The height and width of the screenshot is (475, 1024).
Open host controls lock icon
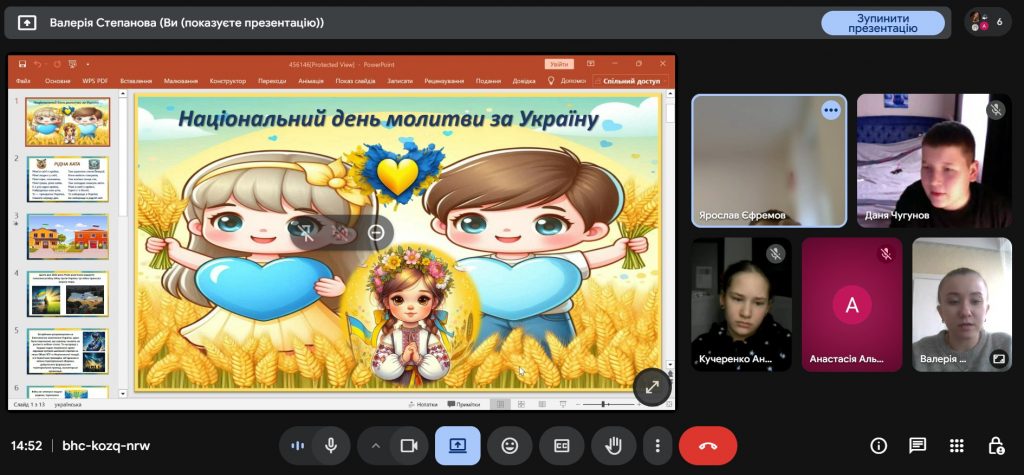tap(995, 446)
